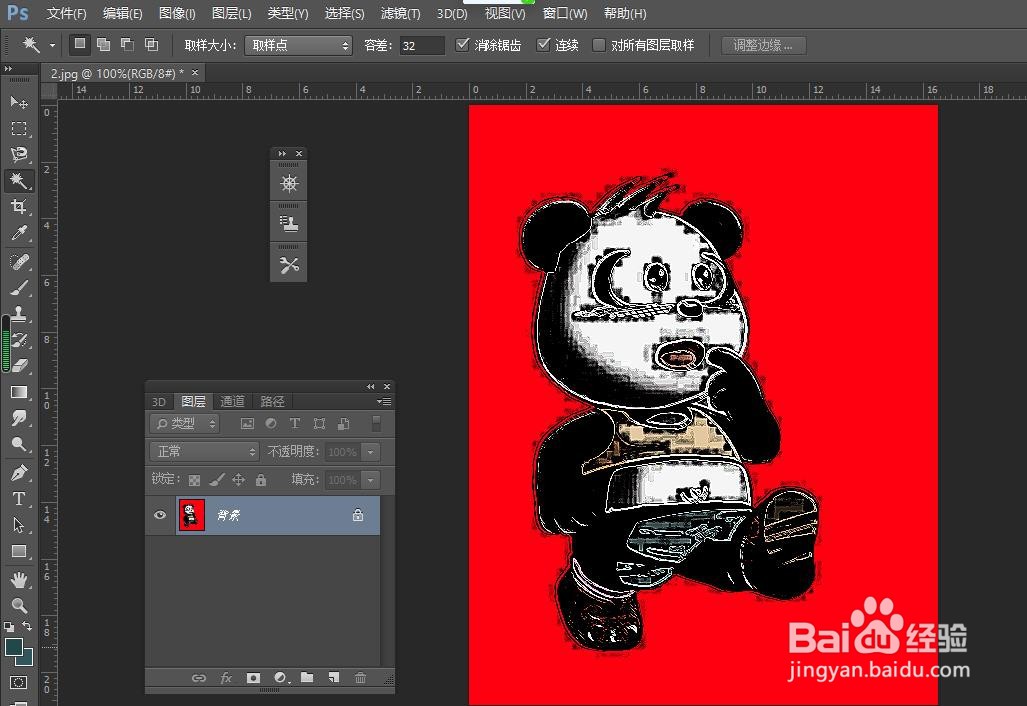Click the tolerance input field

tap(422, 45)
